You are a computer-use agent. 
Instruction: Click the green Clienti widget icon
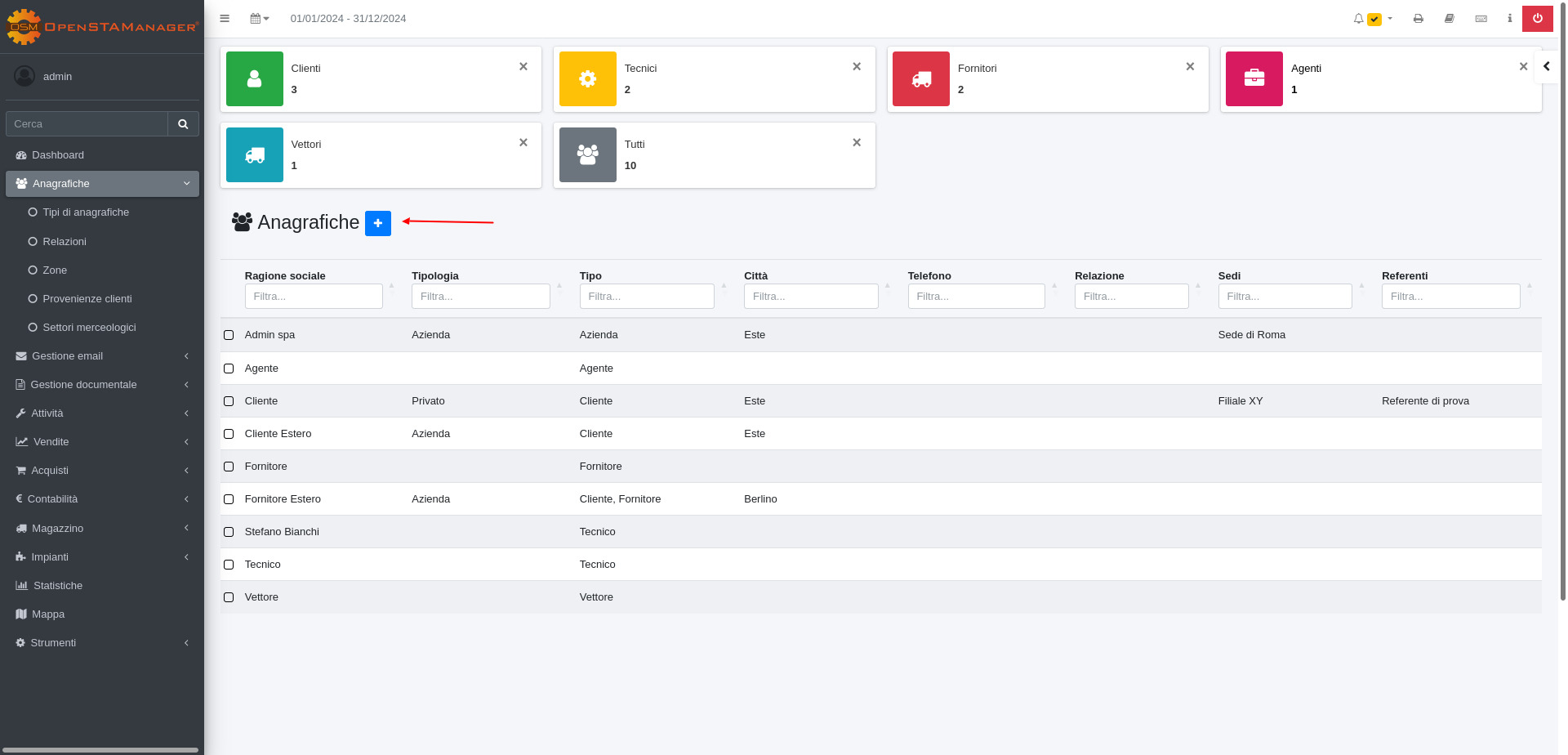click(x=255, y=79)
